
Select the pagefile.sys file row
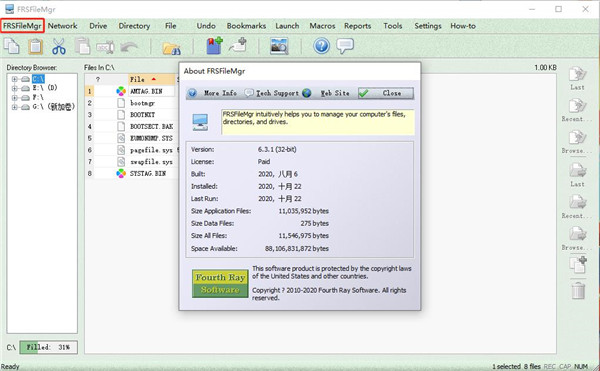131,150
